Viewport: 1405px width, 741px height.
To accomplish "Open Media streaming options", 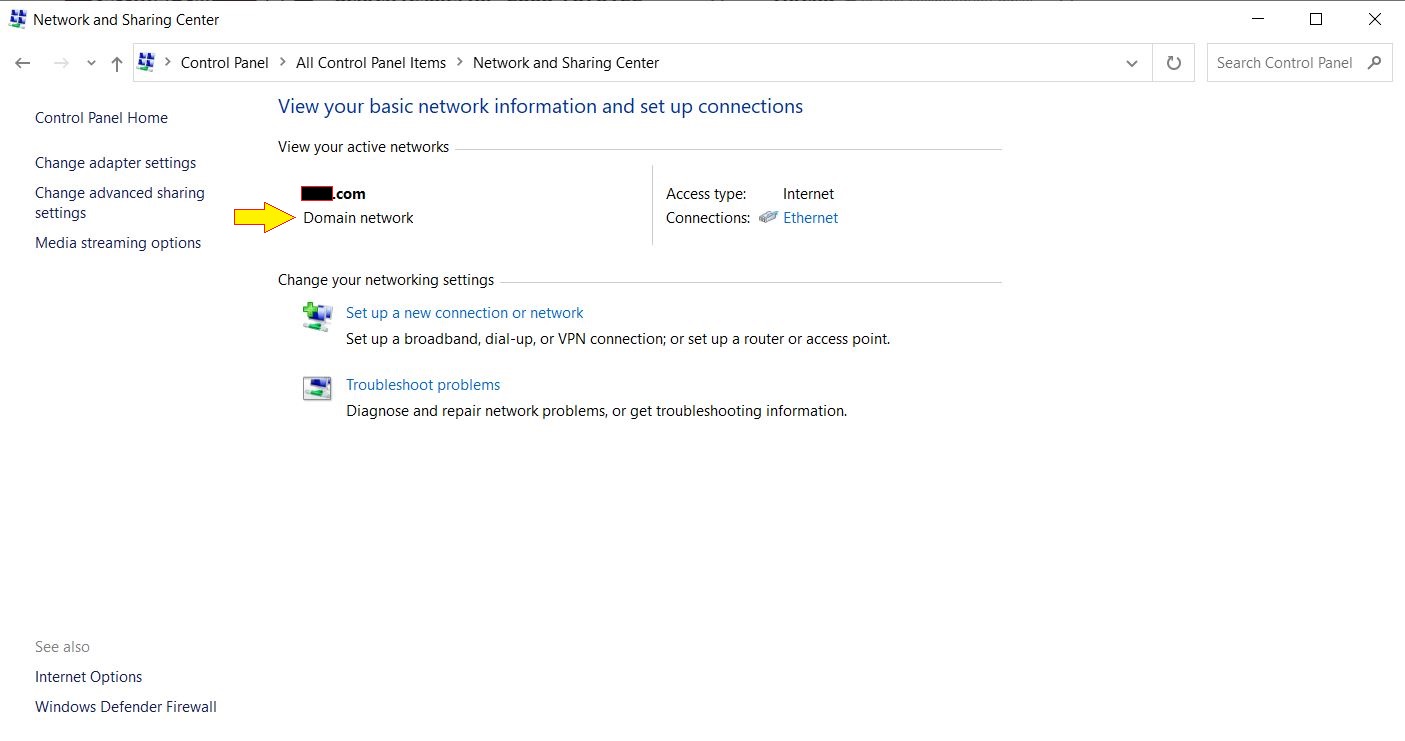I will point(117,242).
